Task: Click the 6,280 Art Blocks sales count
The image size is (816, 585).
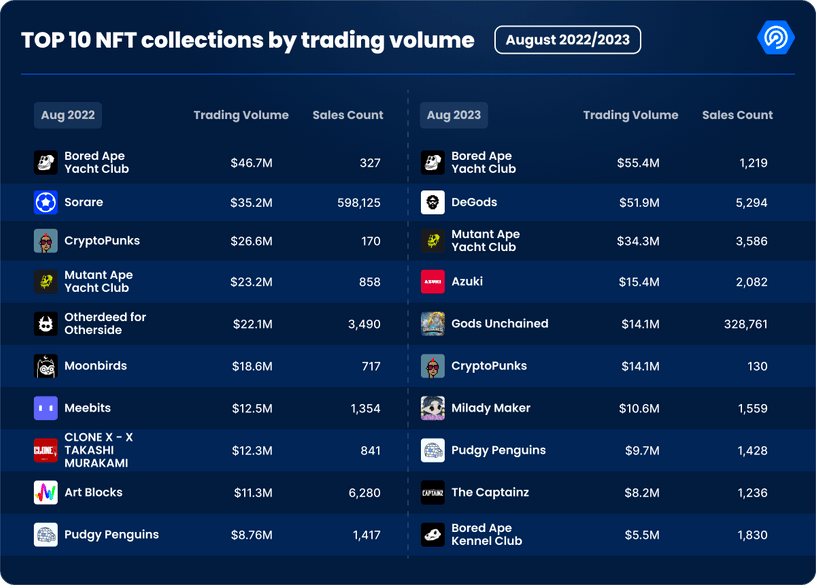Action: (364, 492)
